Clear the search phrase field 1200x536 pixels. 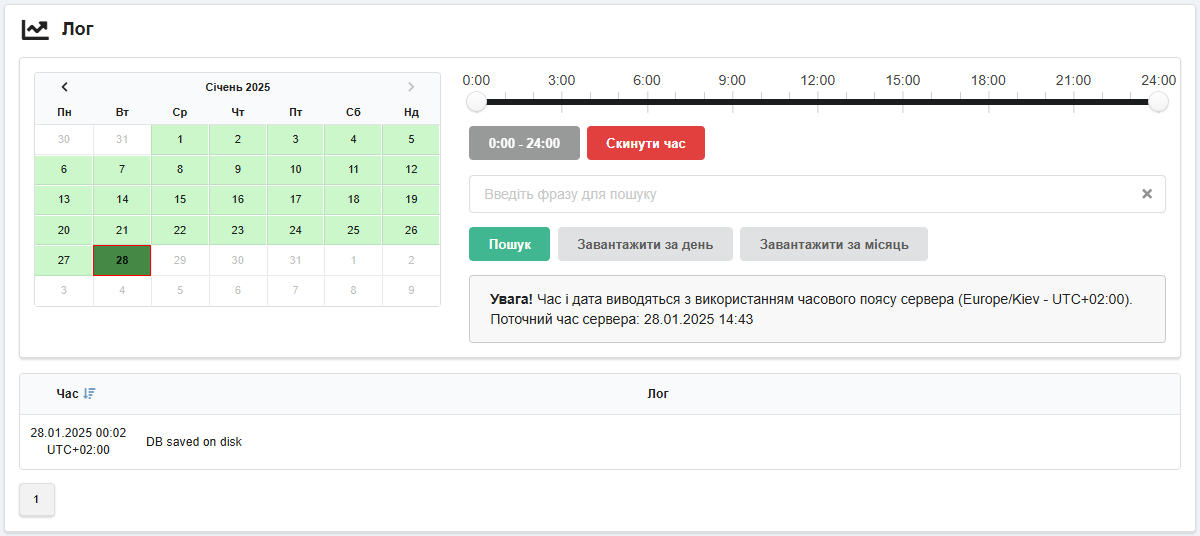point(1147,194)
